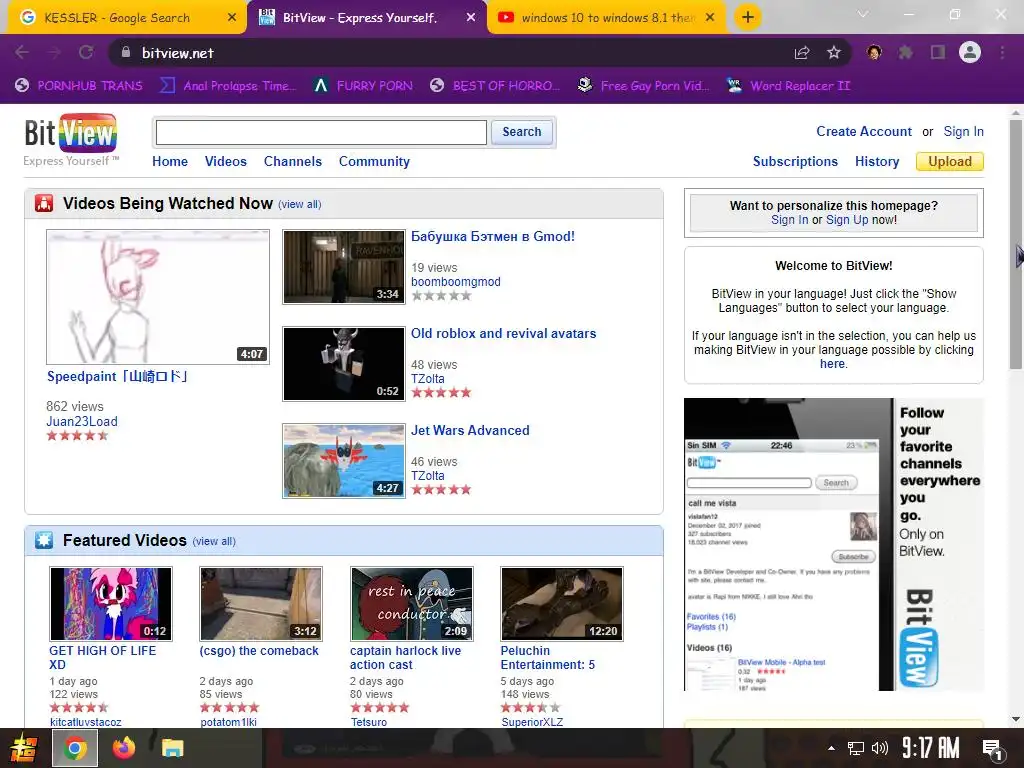Switch to the KESSLER Google Search tab
Screen dimensions: 1024x768
(x=116, y=18)
